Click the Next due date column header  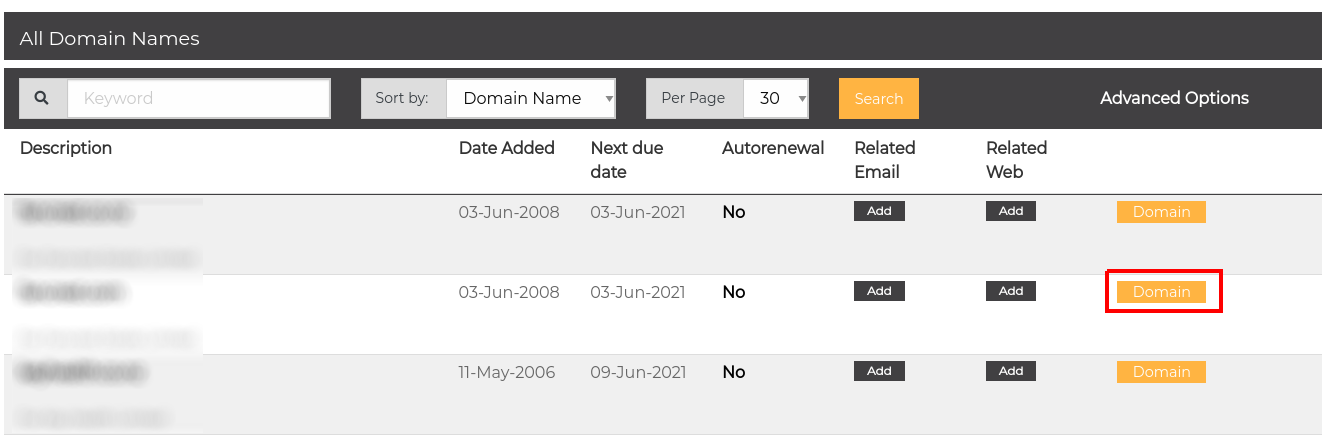click(627, 159)
